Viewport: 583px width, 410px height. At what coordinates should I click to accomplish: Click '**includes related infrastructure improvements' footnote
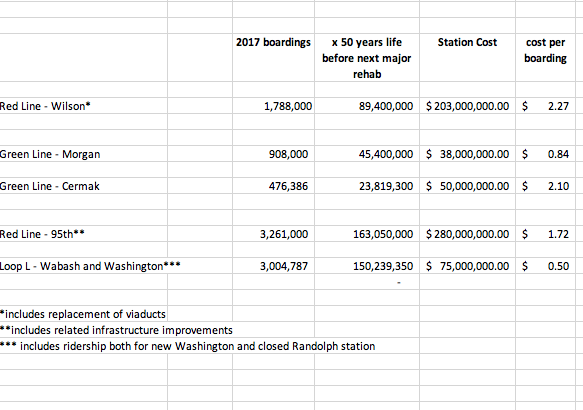pyautogui.click(x=116, y=330)
